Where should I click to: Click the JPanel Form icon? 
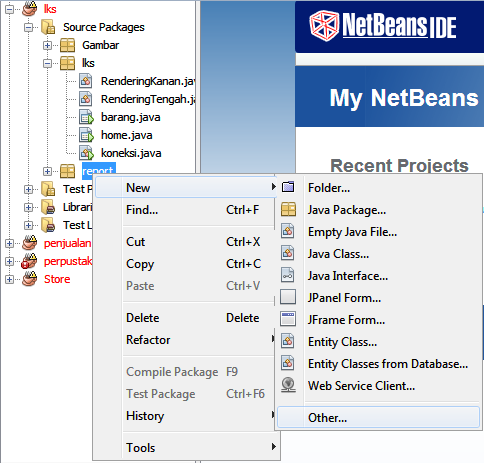288,297
